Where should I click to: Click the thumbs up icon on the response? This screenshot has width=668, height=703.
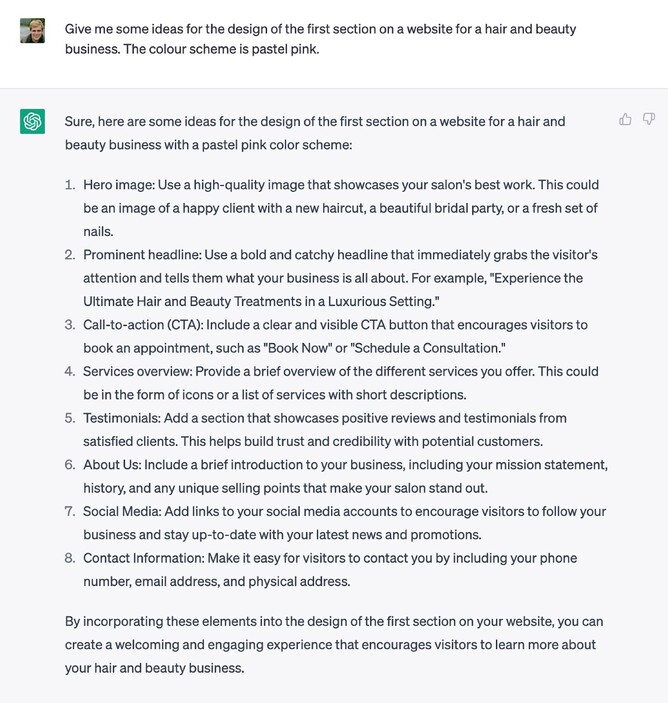(625, 120)
